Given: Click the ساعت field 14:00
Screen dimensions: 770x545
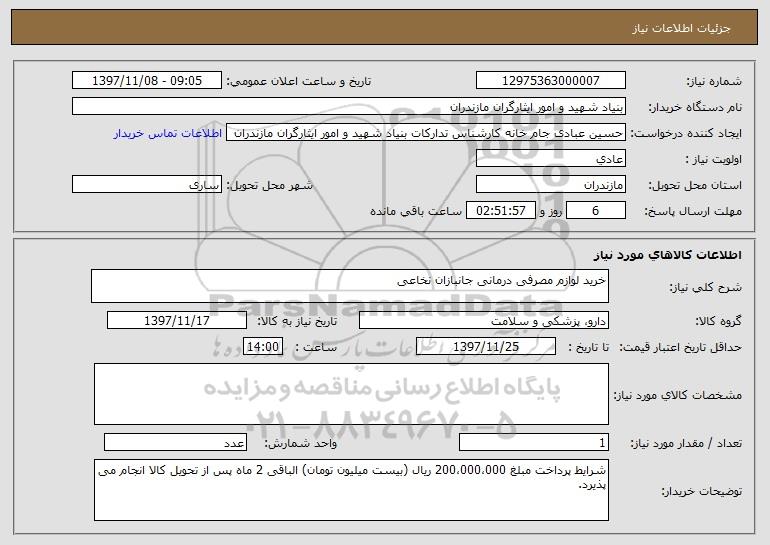Looking at the screenshot, I should (263, 346).
